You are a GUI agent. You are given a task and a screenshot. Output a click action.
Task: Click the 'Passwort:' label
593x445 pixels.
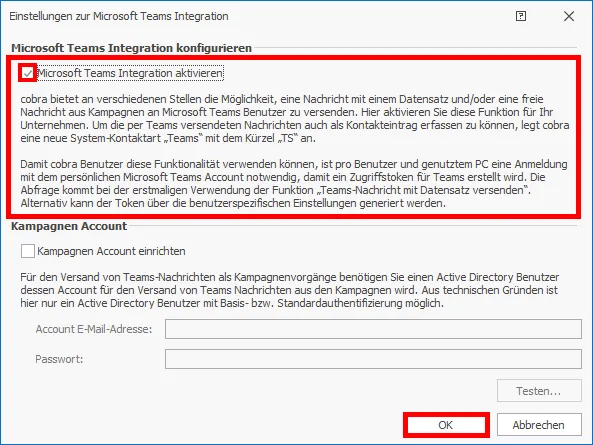click(x=59, y=359)
